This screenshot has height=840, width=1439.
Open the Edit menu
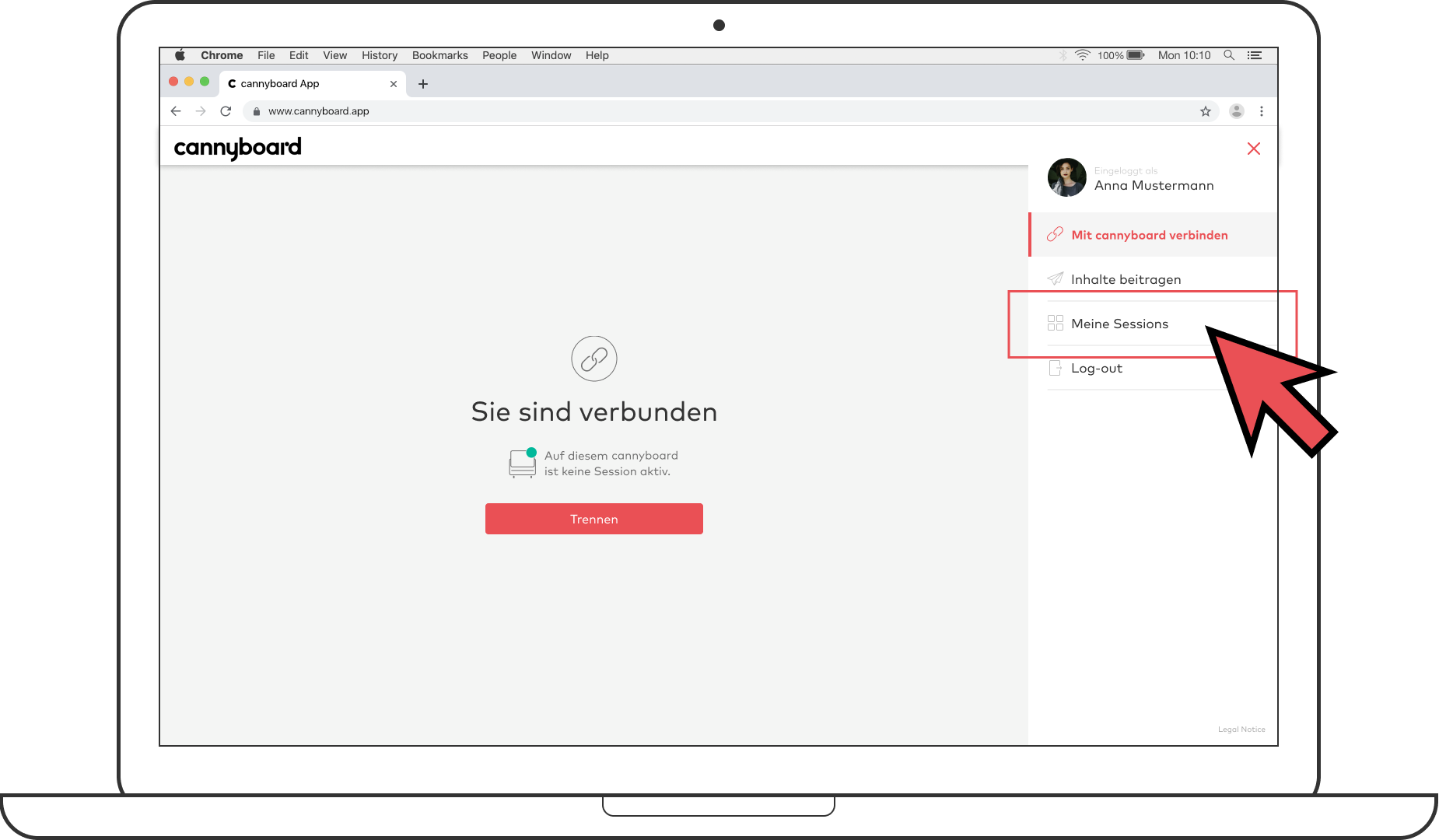(299, 55)
